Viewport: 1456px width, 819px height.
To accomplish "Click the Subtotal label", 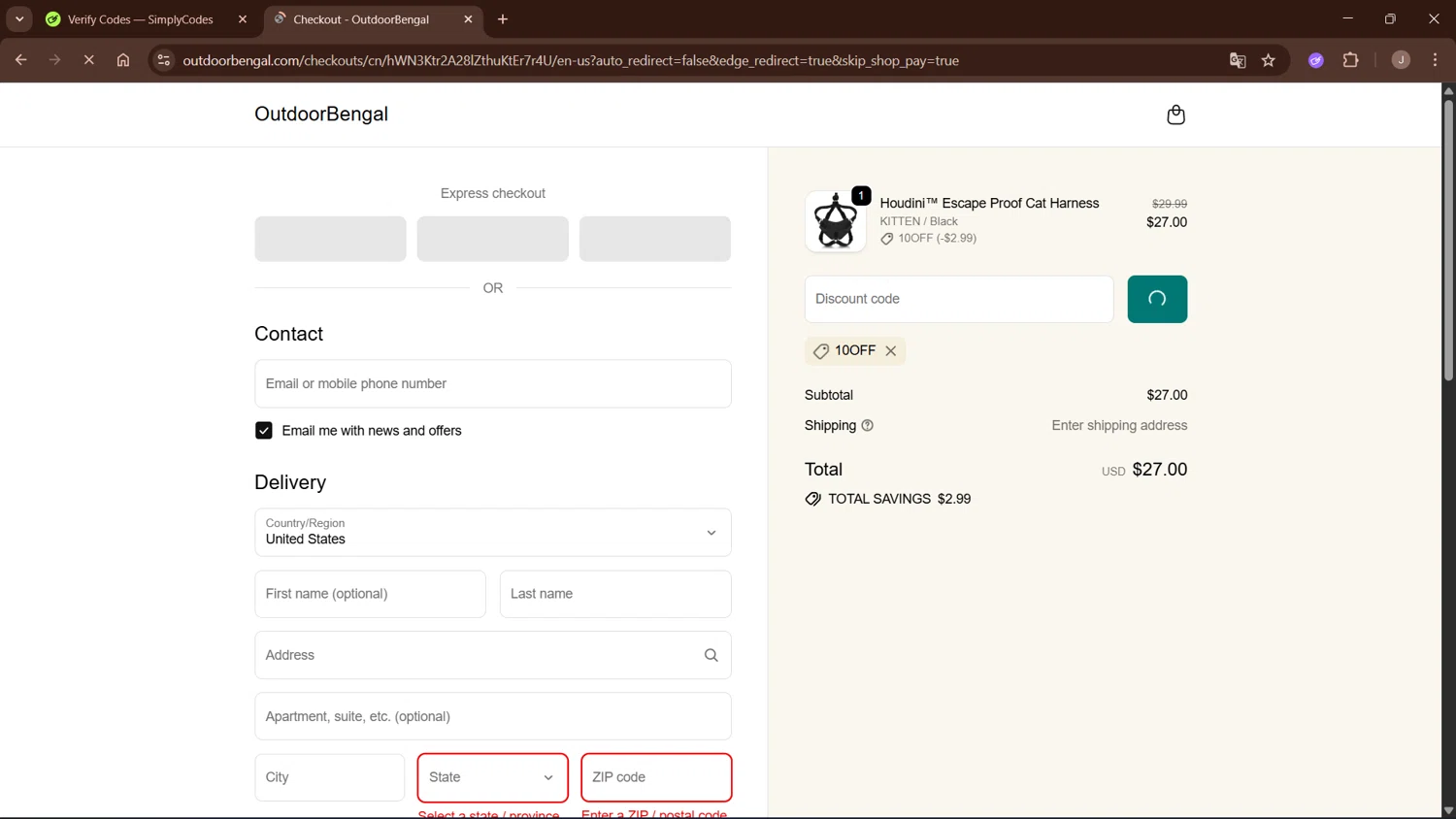I will point(829,395).
